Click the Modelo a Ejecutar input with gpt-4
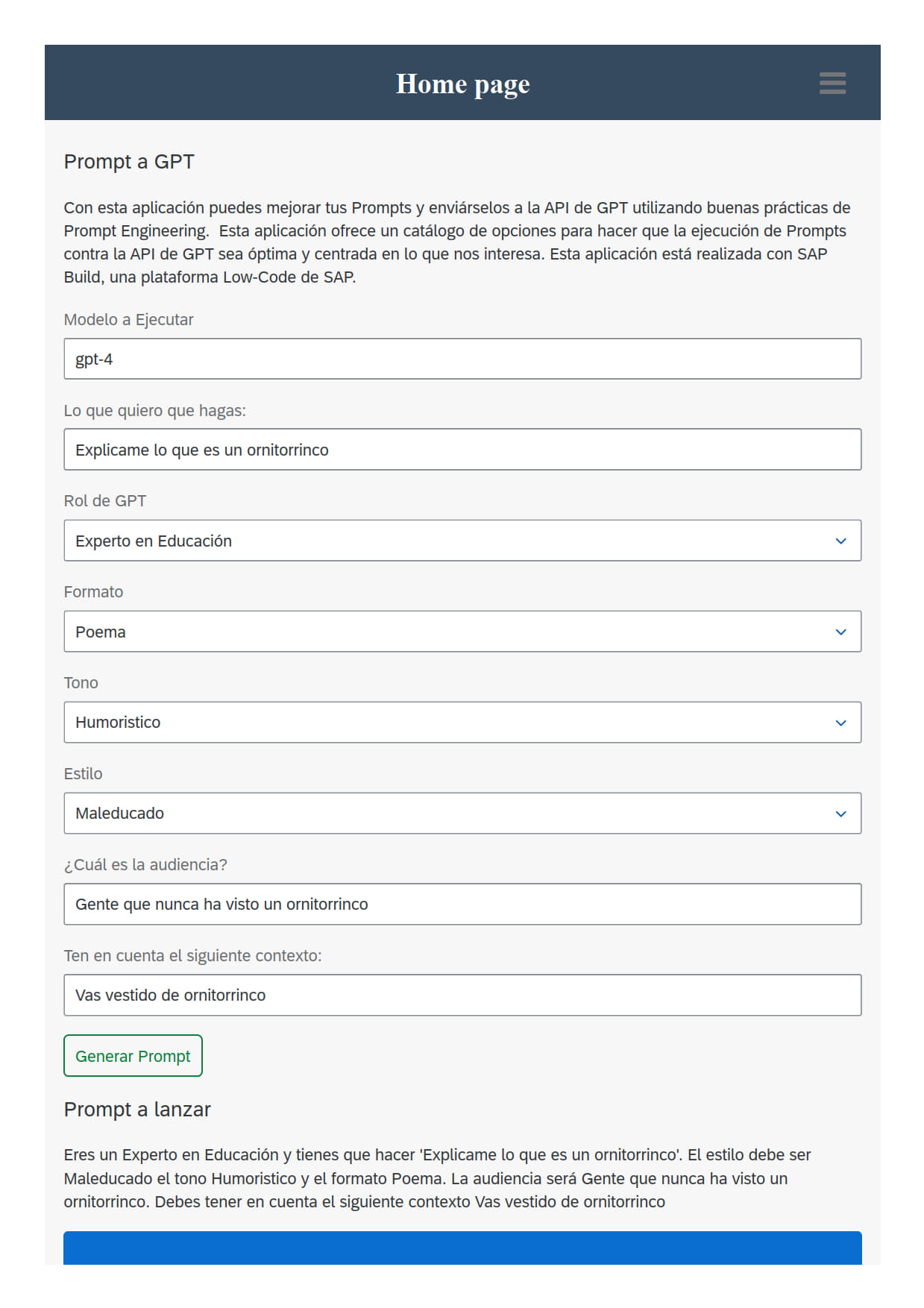 [462, 359]
